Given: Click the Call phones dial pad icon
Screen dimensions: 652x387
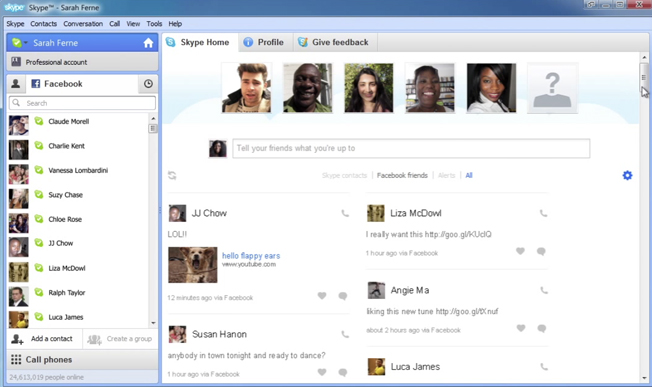Looking at the screenshot, I should (x=16, y=360).
